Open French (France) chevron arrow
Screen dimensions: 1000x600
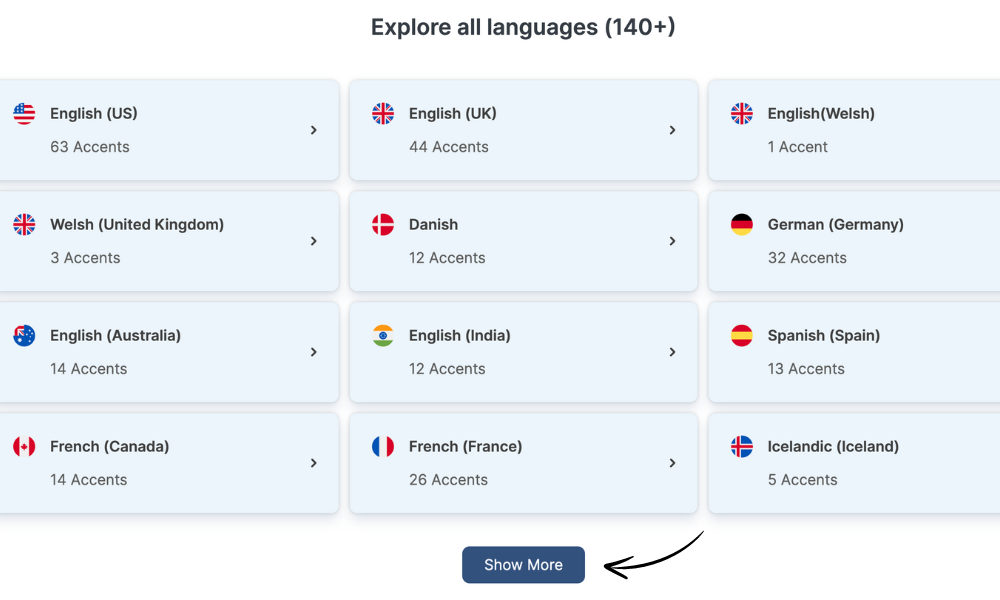pyautogui.click(x=672, y=463)
